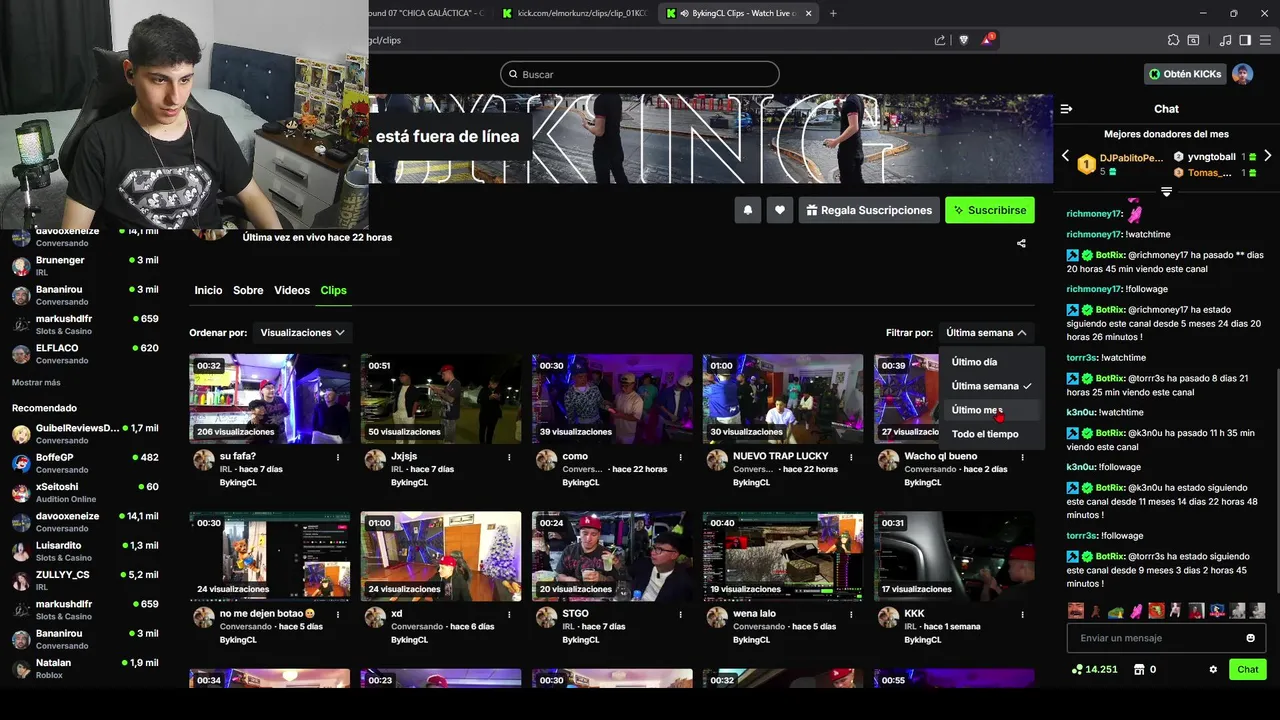
Task: Click the Obtén KICKs button
Action: pos(1185,74)
